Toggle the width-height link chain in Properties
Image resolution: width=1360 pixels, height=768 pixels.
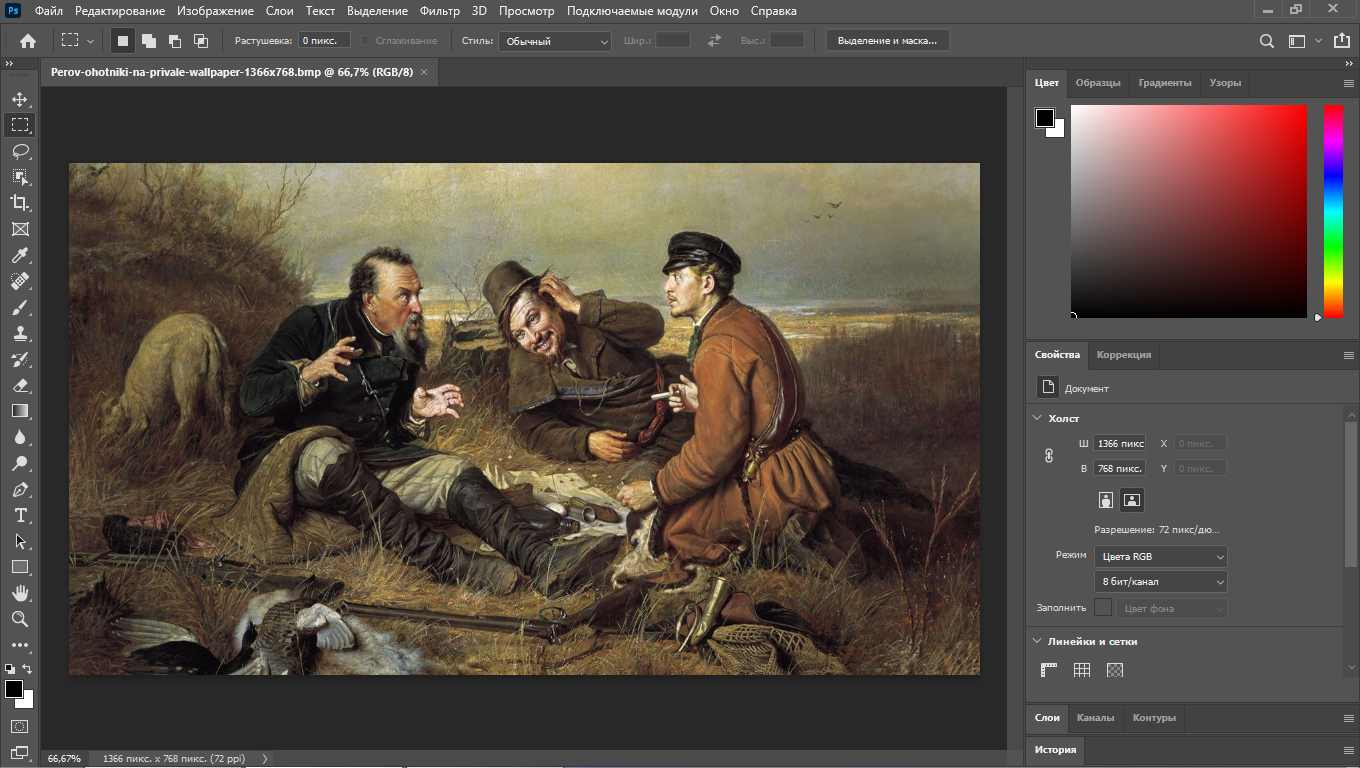(1049, 455)
